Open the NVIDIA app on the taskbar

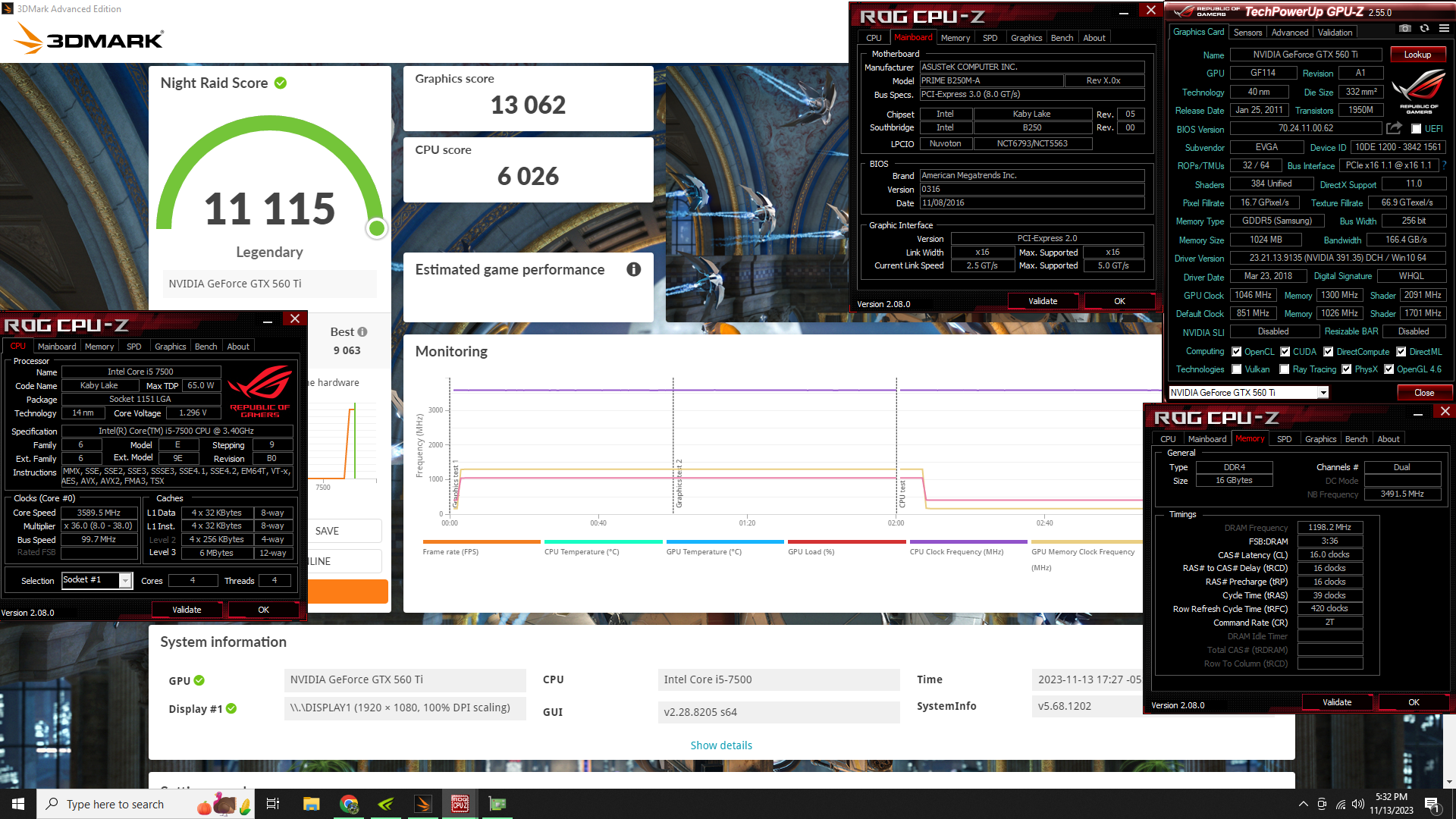point(386,804)
